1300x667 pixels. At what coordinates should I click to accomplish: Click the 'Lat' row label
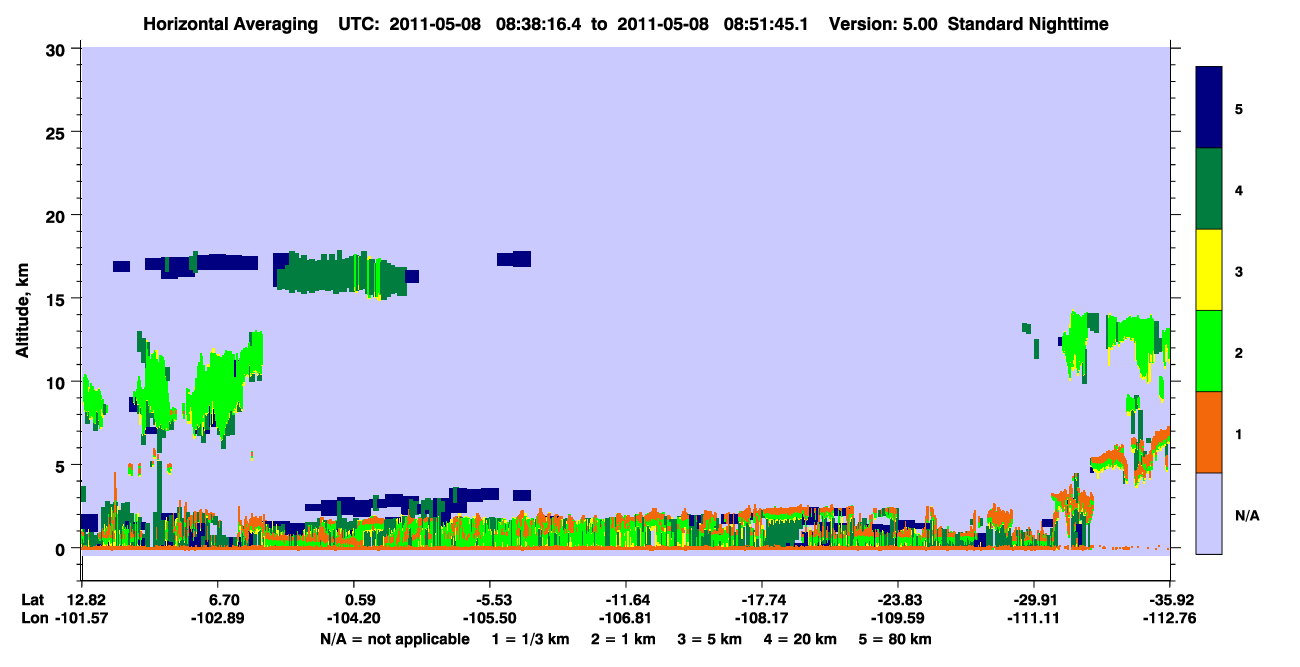[32, 600]
